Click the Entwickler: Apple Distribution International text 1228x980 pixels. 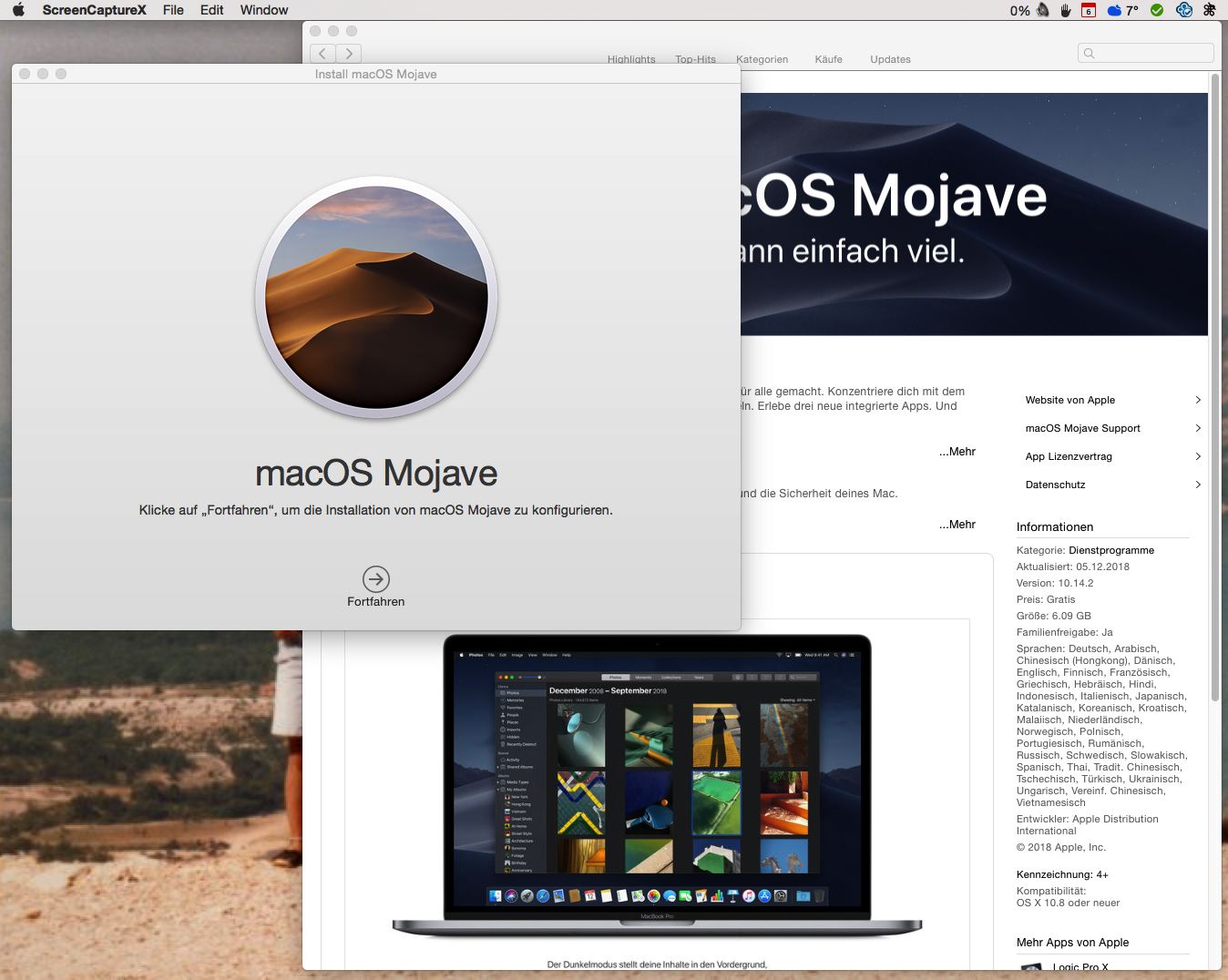(1088, 825)
